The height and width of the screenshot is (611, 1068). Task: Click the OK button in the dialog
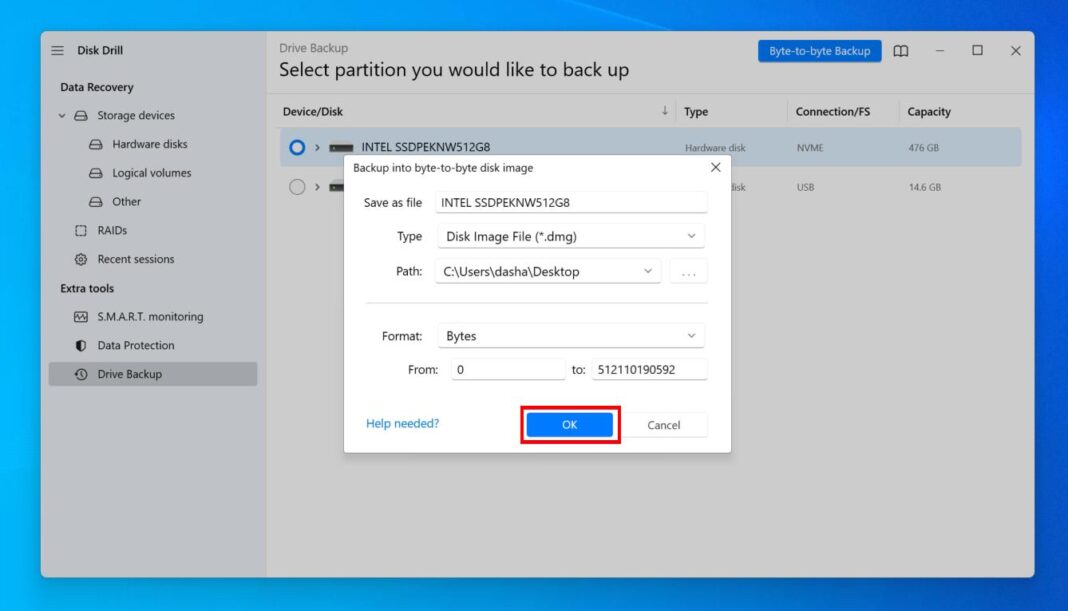click(x=568, y=424)
